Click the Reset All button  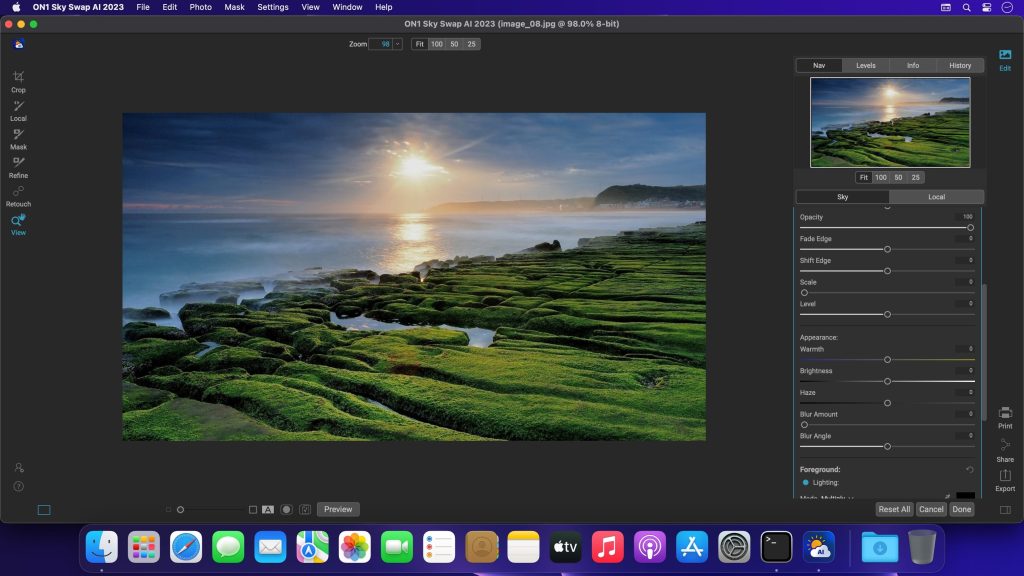pos(893,509)
